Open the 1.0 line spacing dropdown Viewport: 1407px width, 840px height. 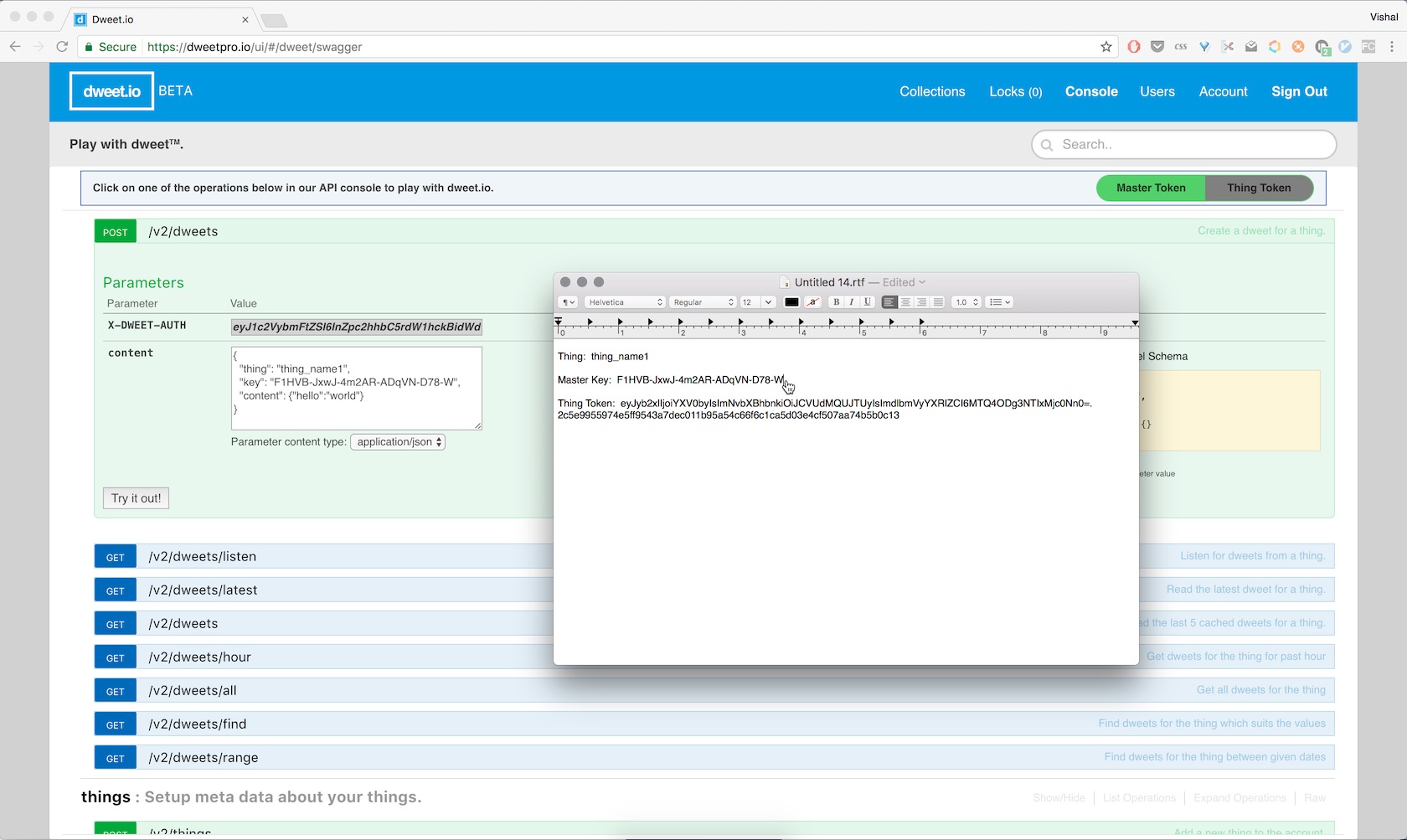pyautogui.click(x=966, y=302)
